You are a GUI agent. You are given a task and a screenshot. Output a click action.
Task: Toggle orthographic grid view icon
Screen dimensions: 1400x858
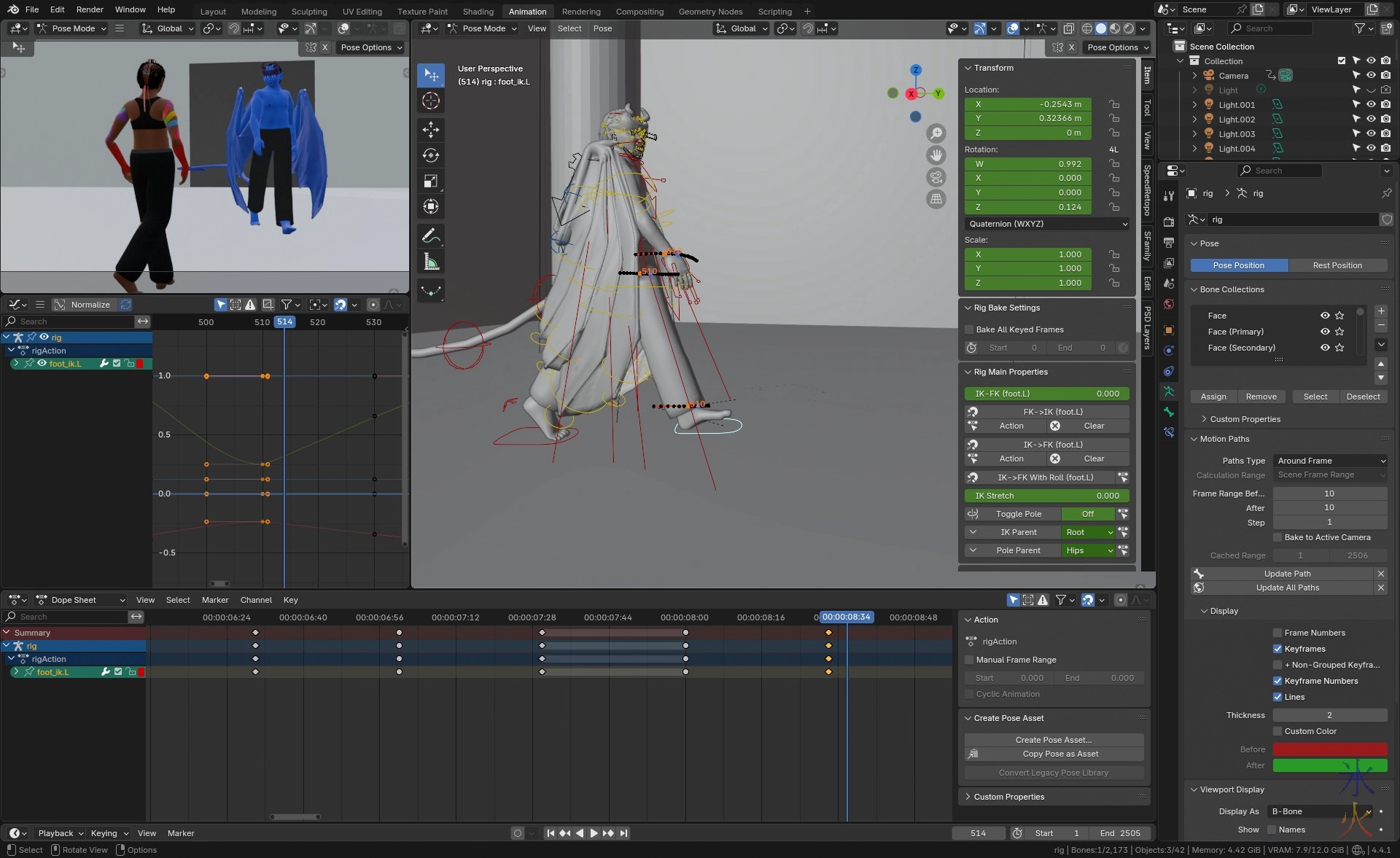pos(936,199)
